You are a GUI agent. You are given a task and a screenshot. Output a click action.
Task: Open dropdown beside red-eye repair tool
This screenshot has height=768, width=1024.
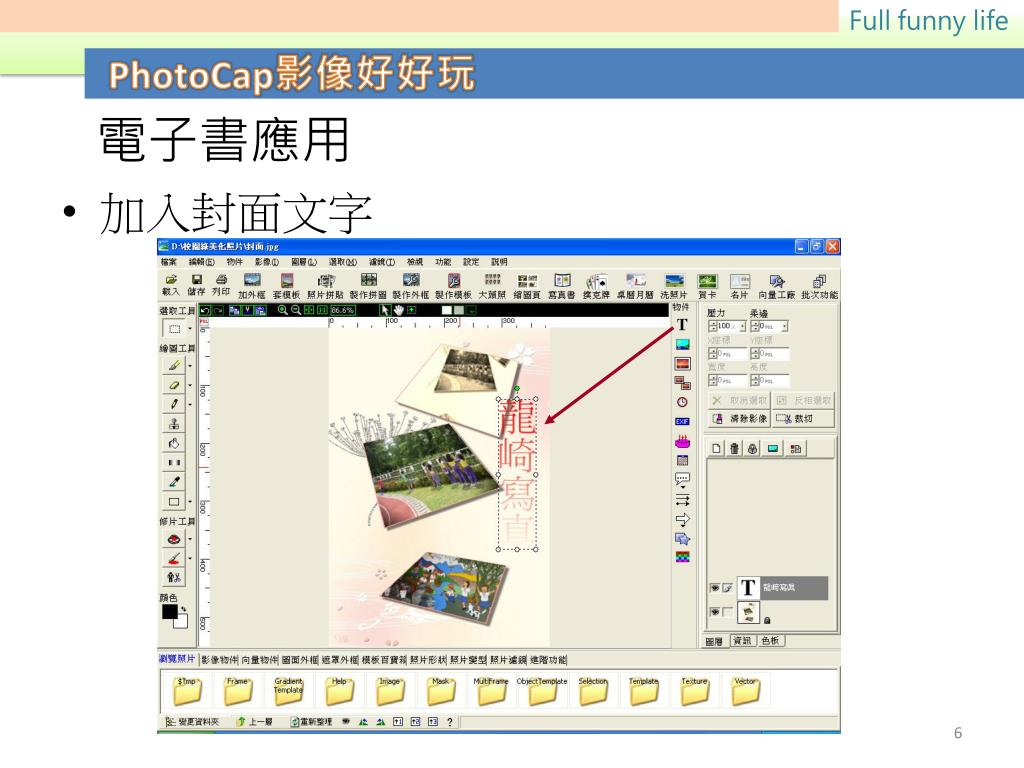pyautogui.click(x=190, y=539)
